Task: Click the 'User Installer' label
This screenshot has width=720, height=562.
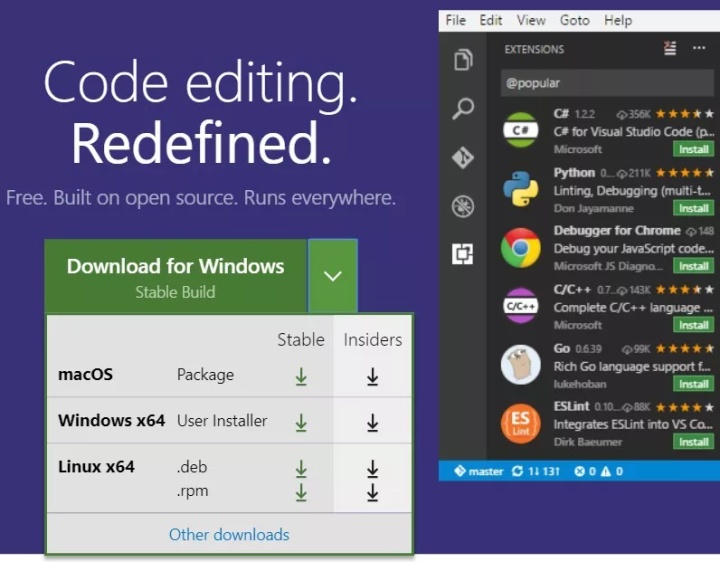Action: click(222, 421)
